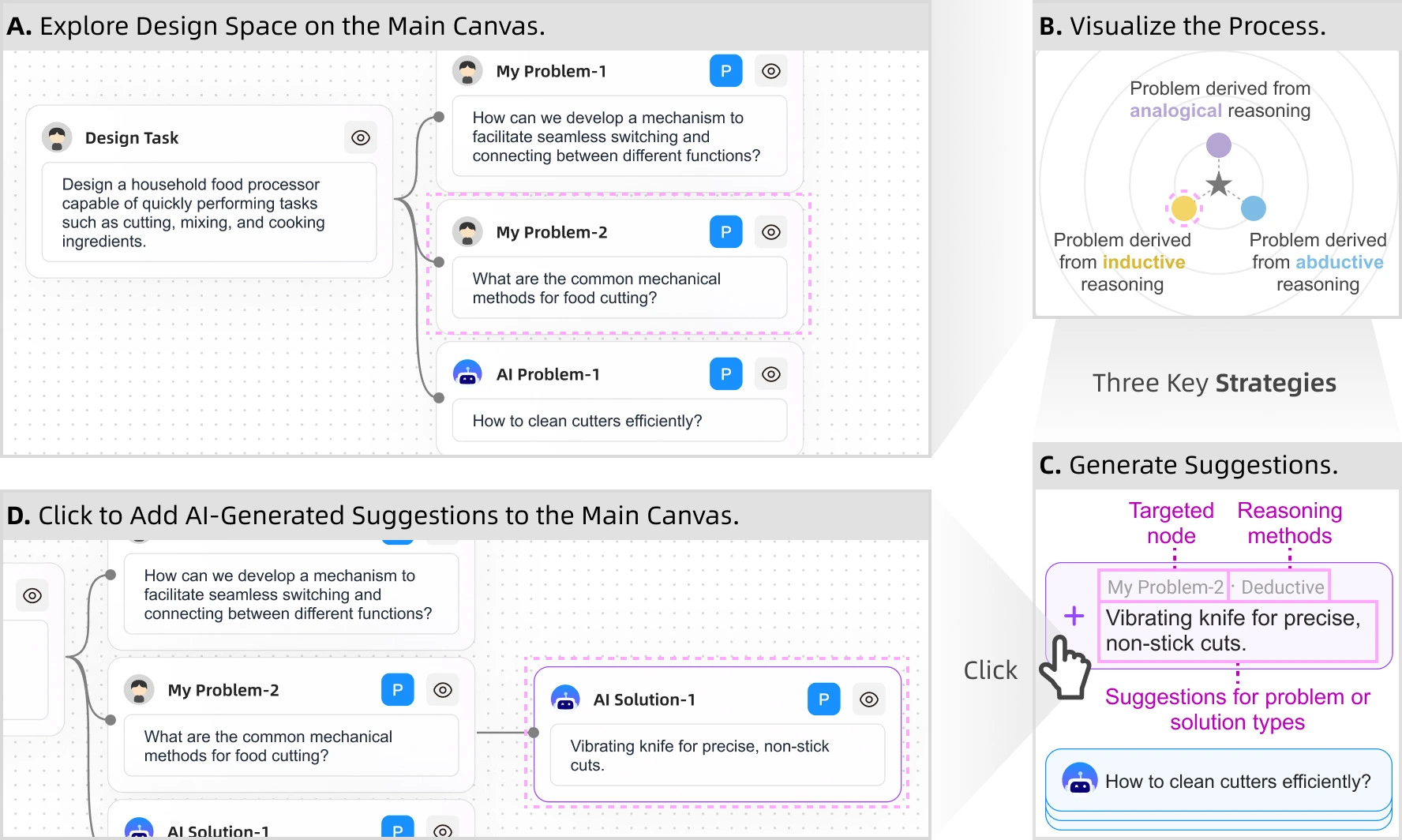The image size is (1402, 840).
Task: Click the 'Deductive' reasoning method tag
Action: click(x=1280, y=587)
